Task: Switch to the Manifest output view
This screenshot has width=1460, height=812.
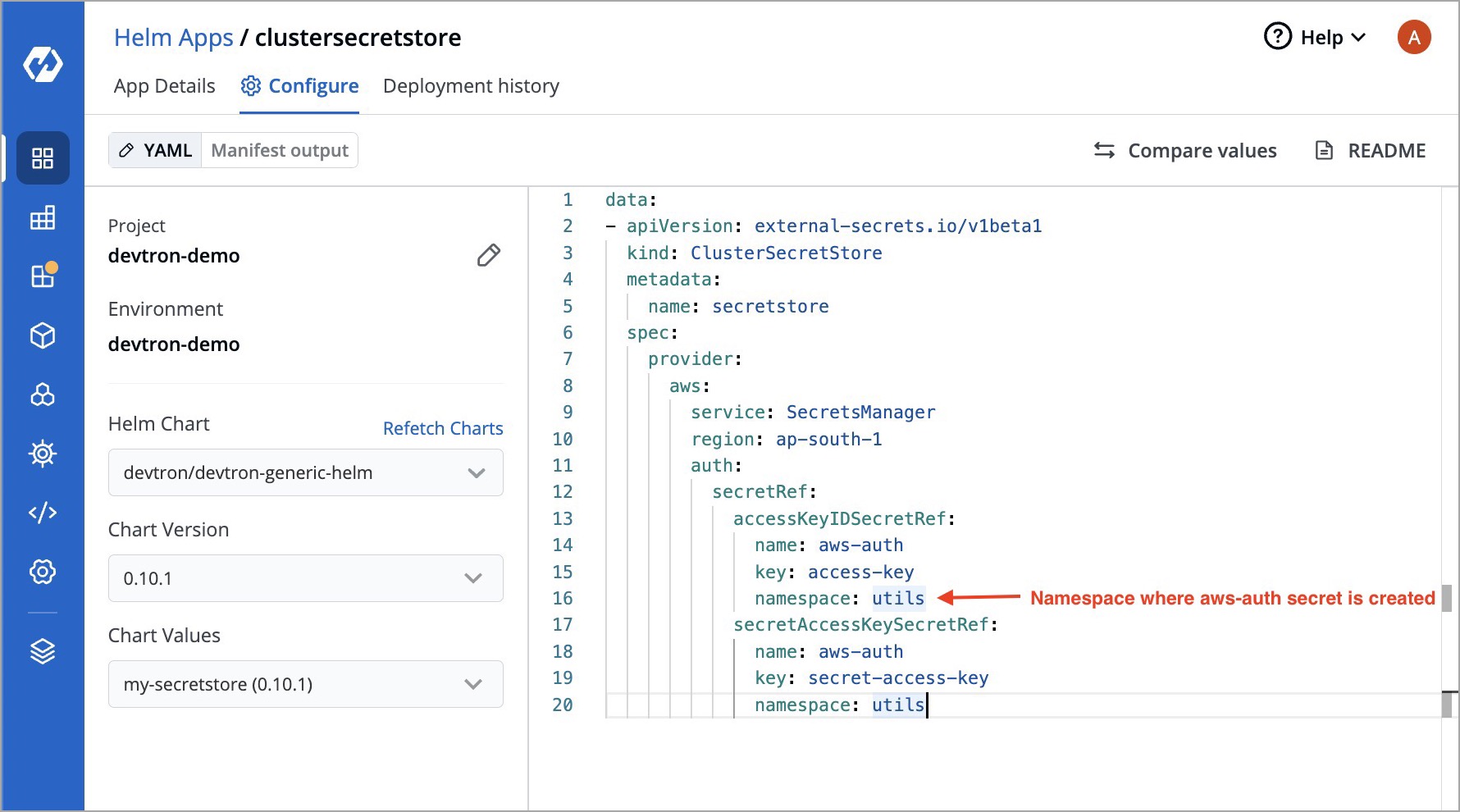Action: (279, 150)
